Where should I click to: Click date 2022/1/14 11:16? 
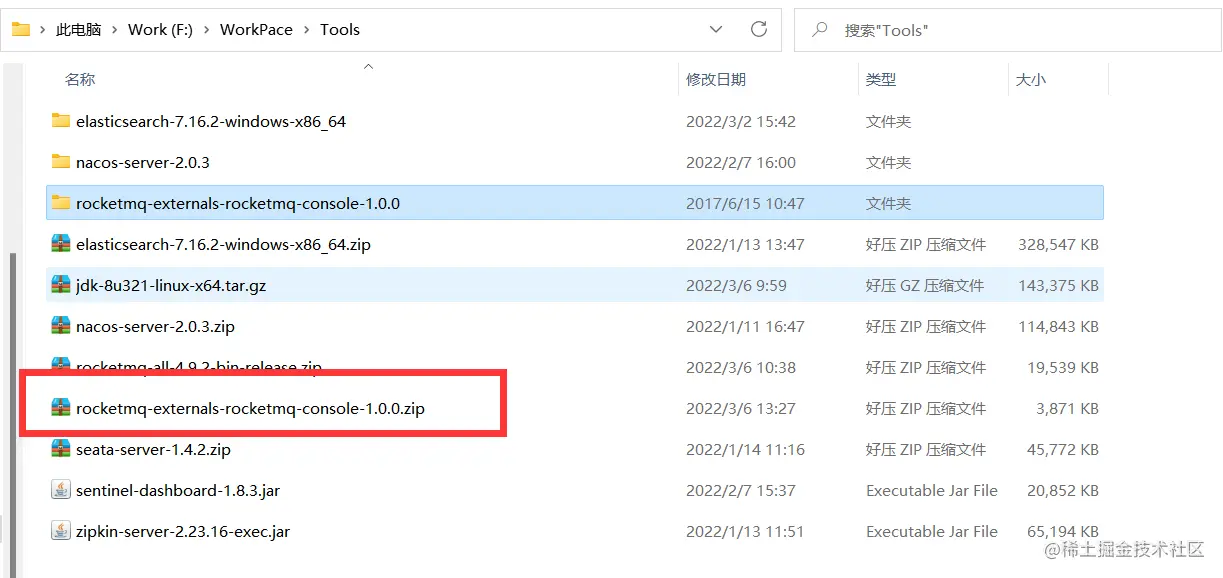(745, 449)
